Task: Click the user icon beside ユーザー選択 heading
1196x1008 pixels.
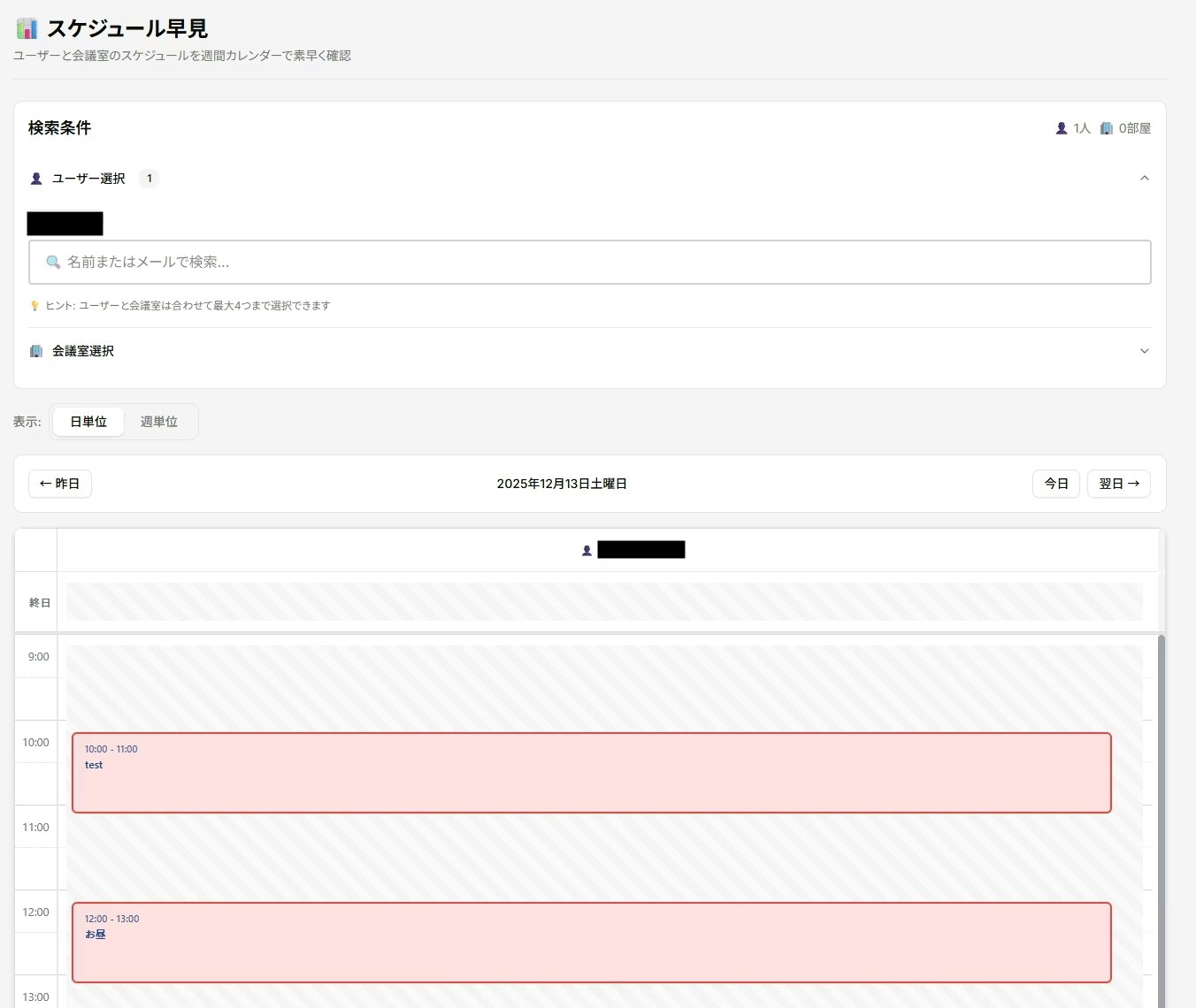Action: 35,178
